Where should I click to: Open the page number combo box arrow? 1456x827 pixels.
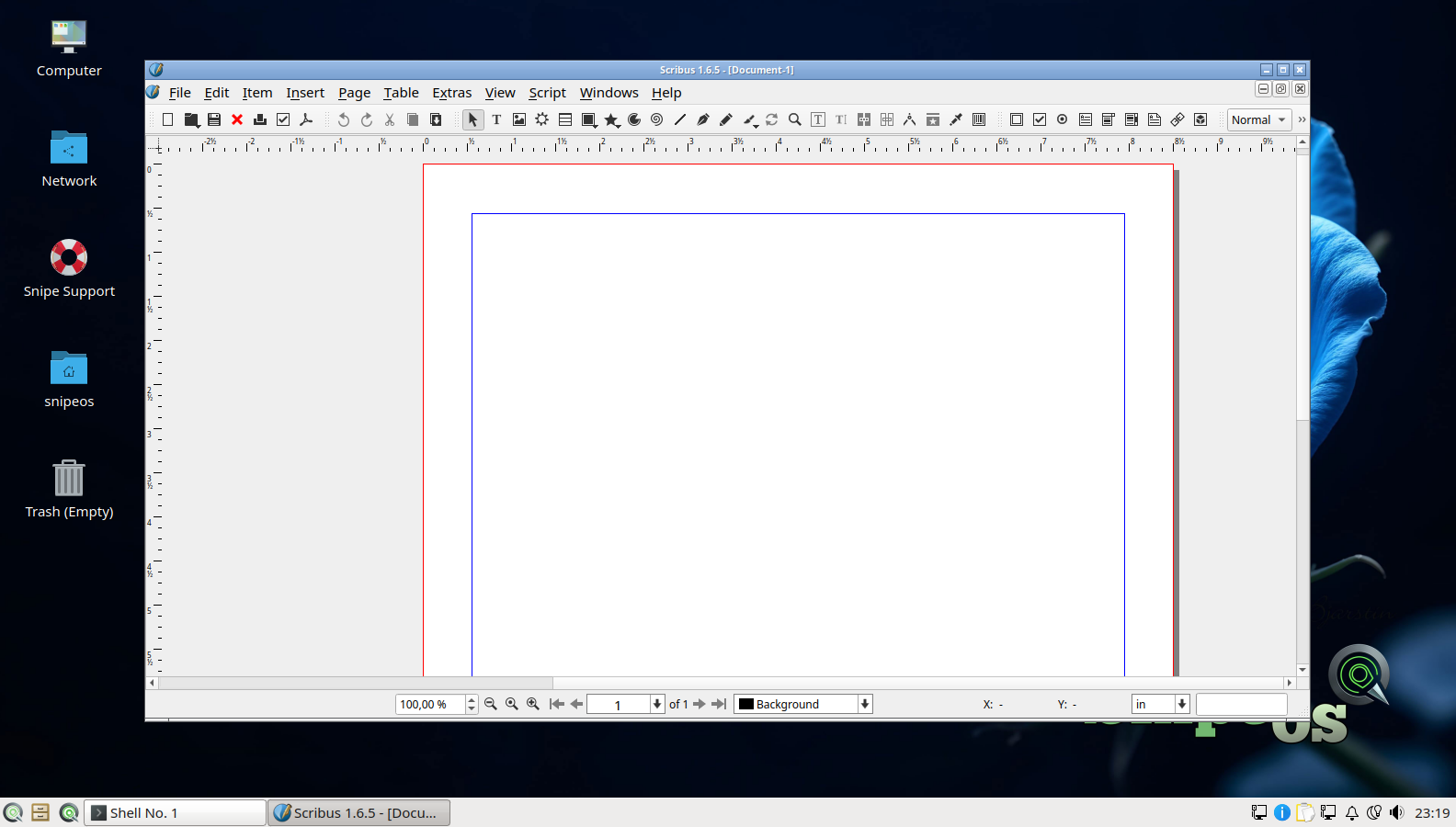tap(656, 704)
